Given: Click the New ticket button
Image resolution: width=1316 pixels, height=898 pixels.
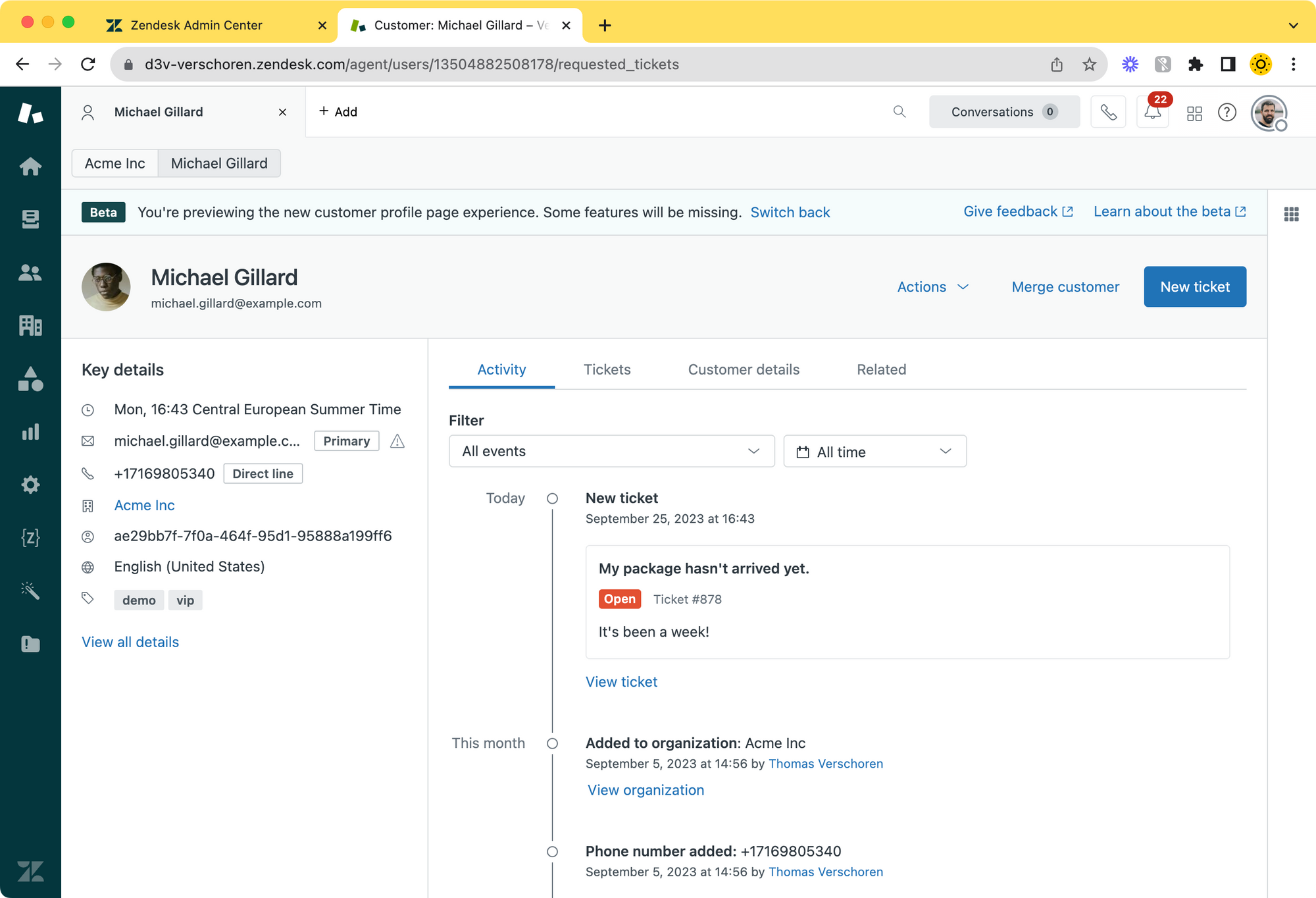Looking at the screenshot, I should pyautogui.click(x=1194, y=287).
